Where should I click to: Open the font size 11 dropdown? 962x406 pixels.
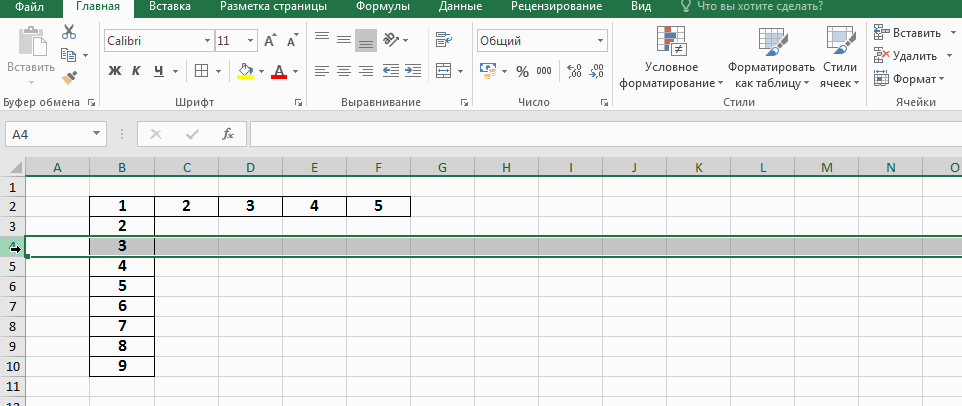[250, 41]
